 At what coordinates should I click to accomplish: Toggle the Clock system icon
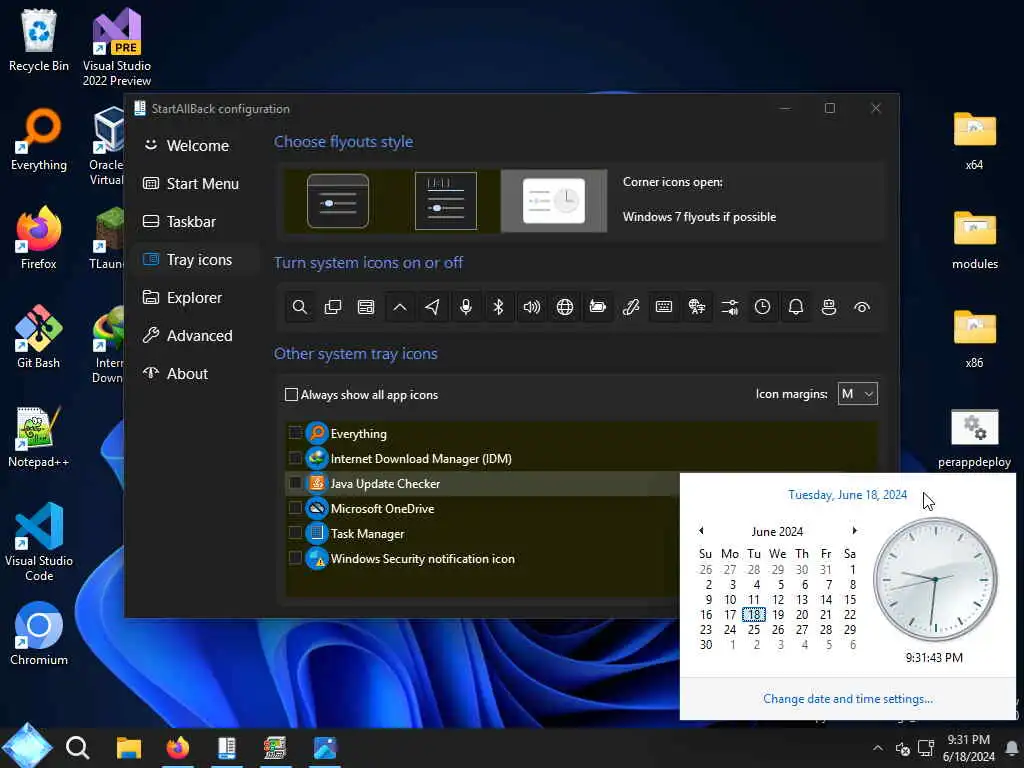[763, 307]
